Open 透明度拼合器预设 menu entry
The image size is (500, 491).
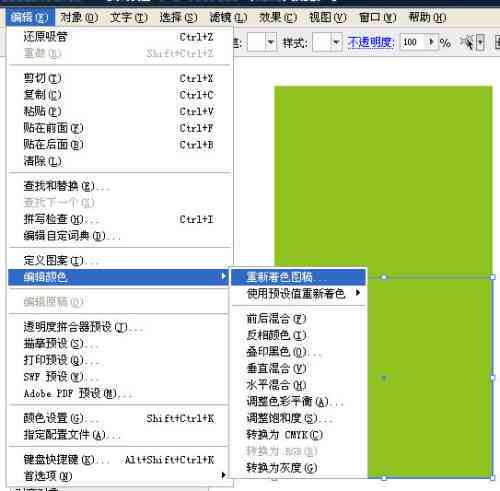[x=119, y=327]
